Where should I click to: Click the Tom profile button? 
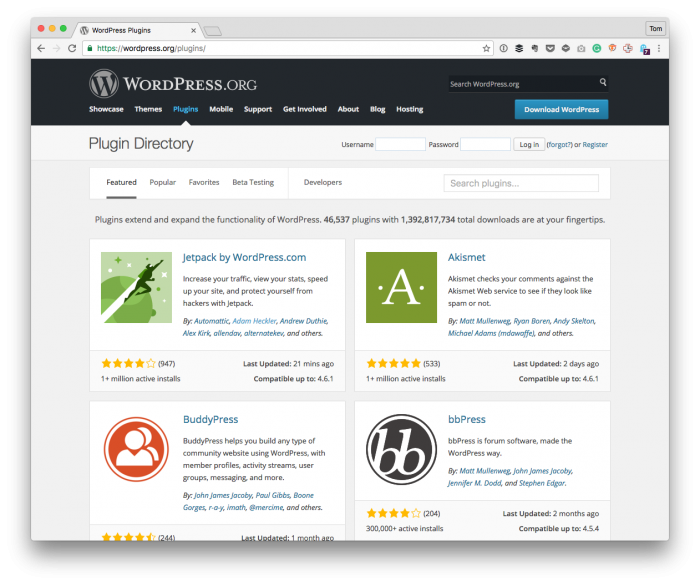point(655,29)
